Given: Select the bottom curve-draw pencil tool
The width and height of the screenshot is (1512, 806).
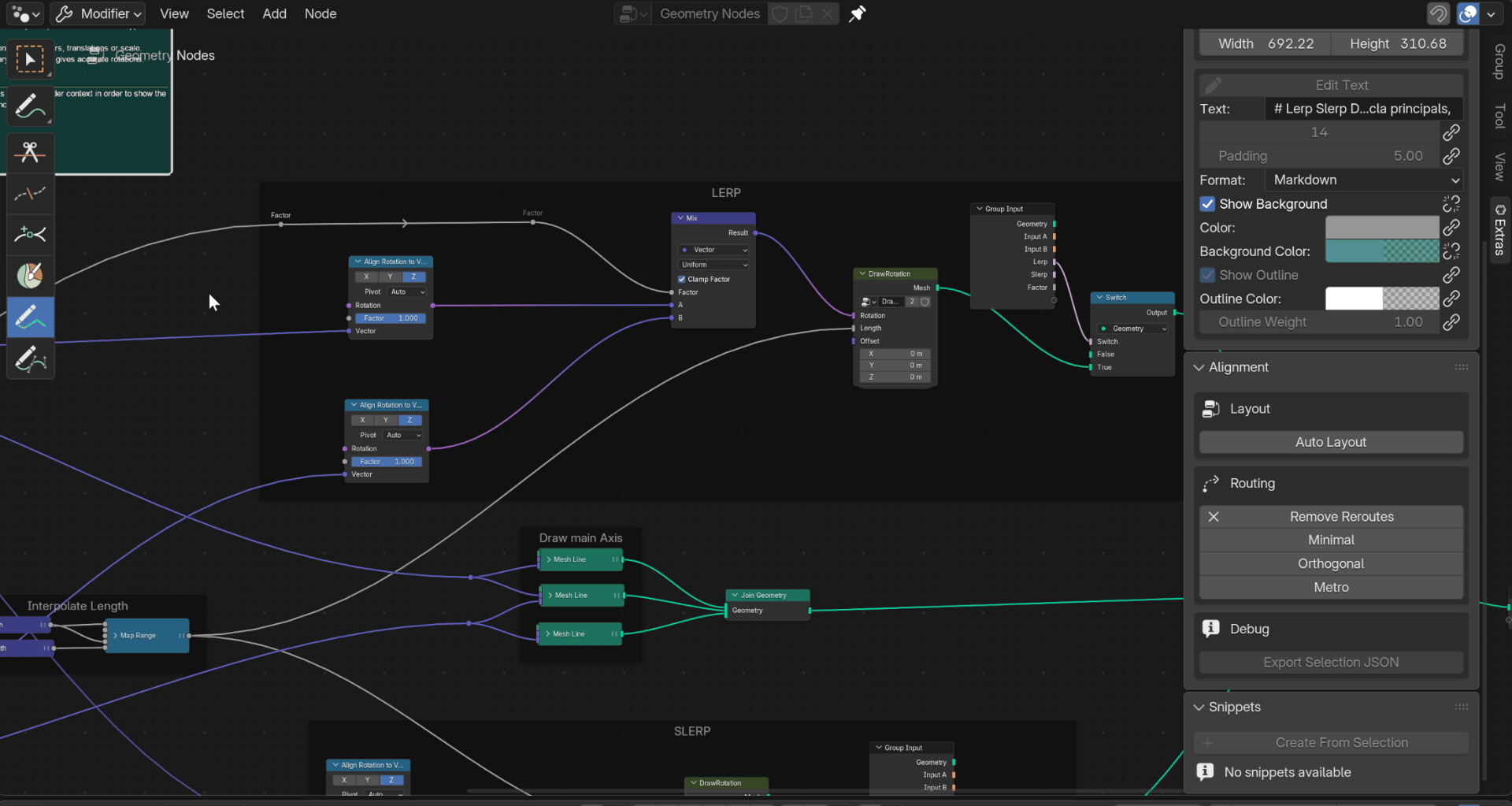Looking at the screenshot, I should [30, 358].
